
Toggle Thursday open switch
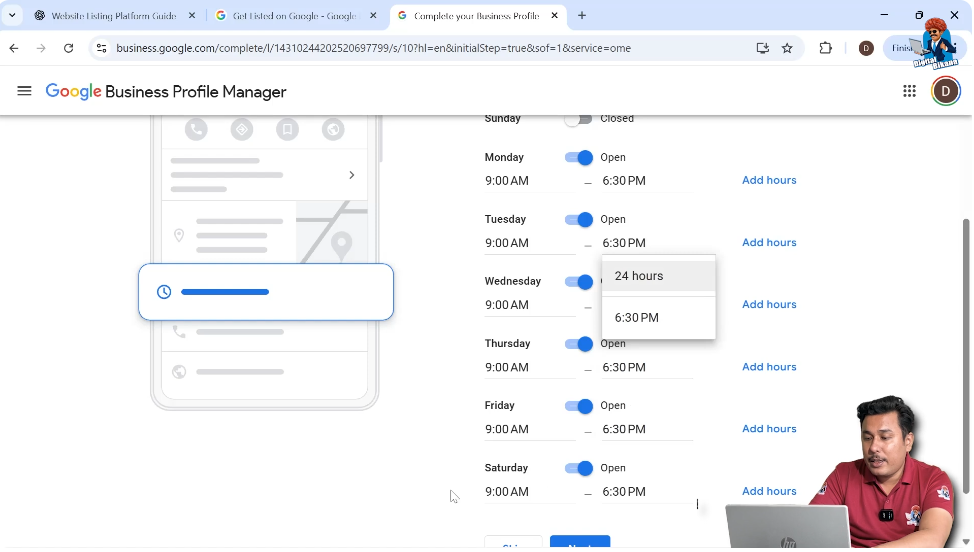tap(578, 344)
